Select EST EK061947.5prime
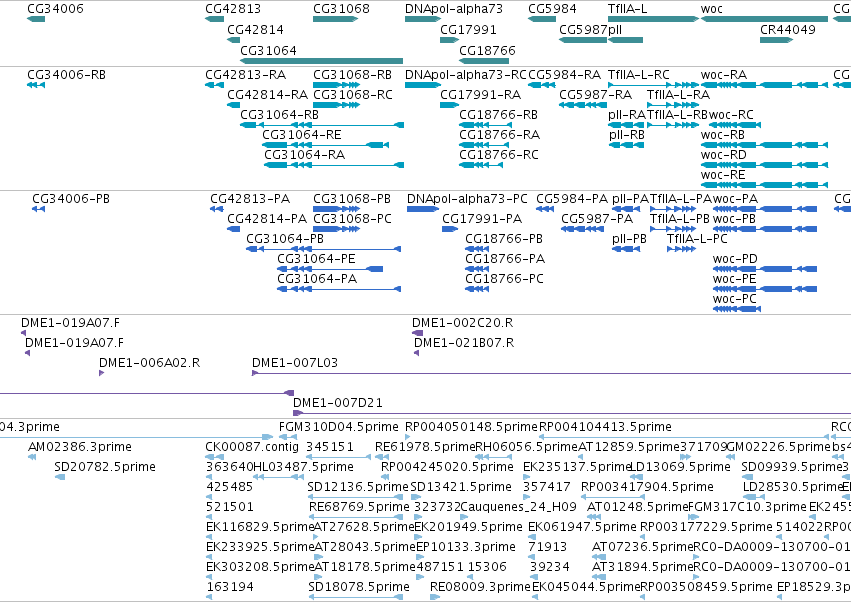Image resolution: width=851 pixels, height=602 pixels. (531, 537)
